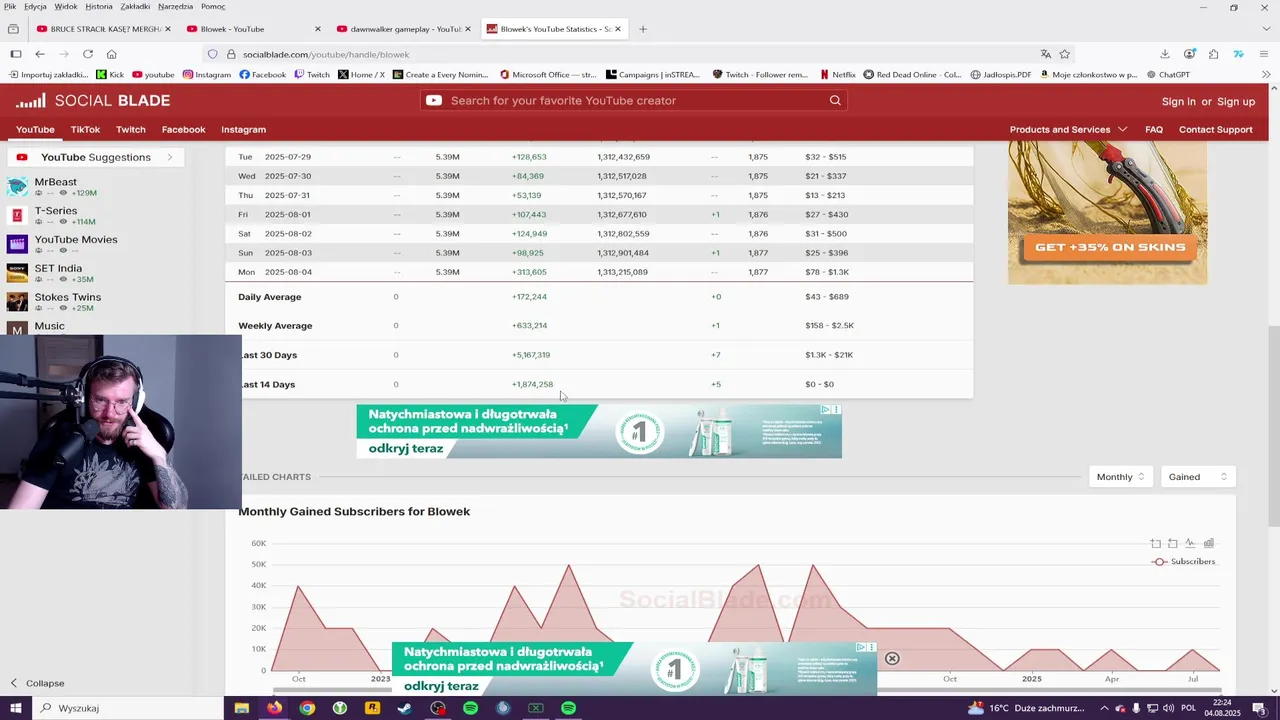This screenshot has height=720, width=1280.
Task: Bookmark this page with the star icon
Action: 1065,54
